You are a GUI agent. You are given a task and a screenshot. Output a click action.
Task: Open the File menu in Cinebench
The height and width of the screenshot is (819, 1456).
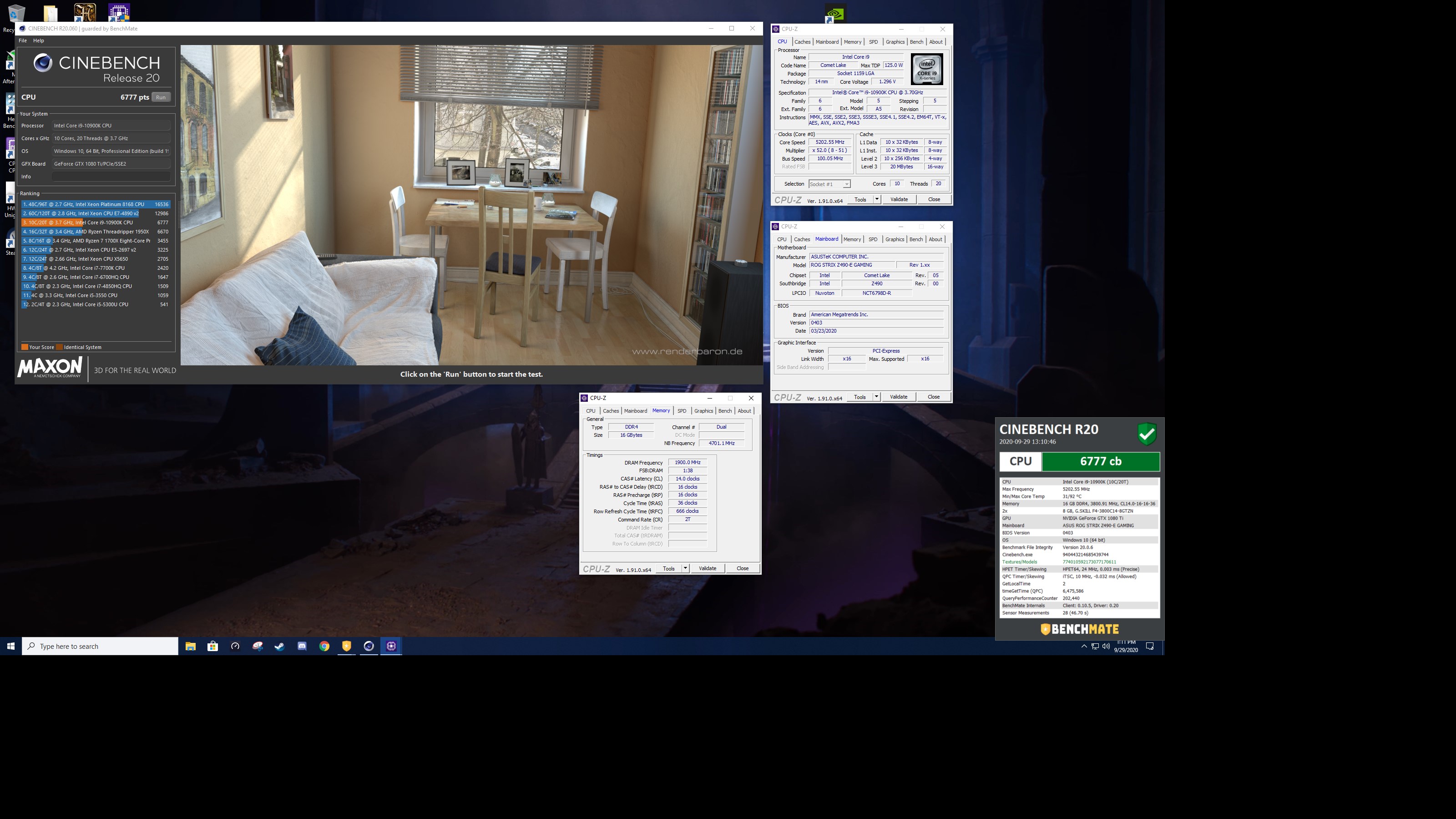tap(23, 40)
